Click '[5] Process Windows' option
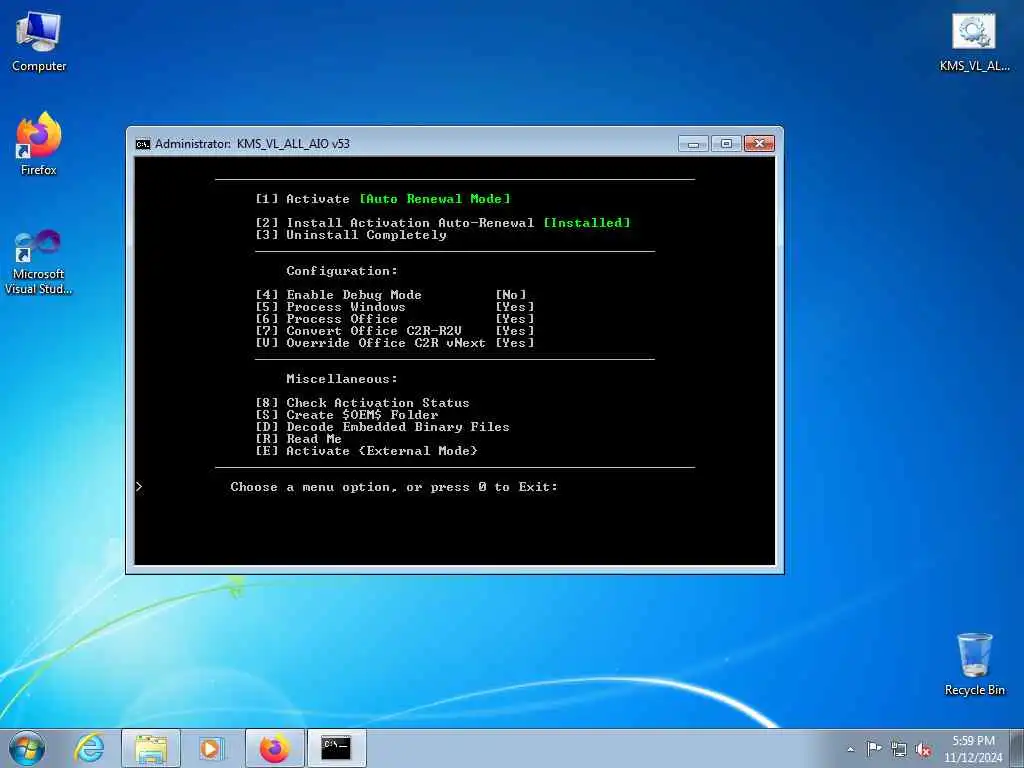Image resolution: width=1024 pixels, height=768 pixels. (330, 307)
